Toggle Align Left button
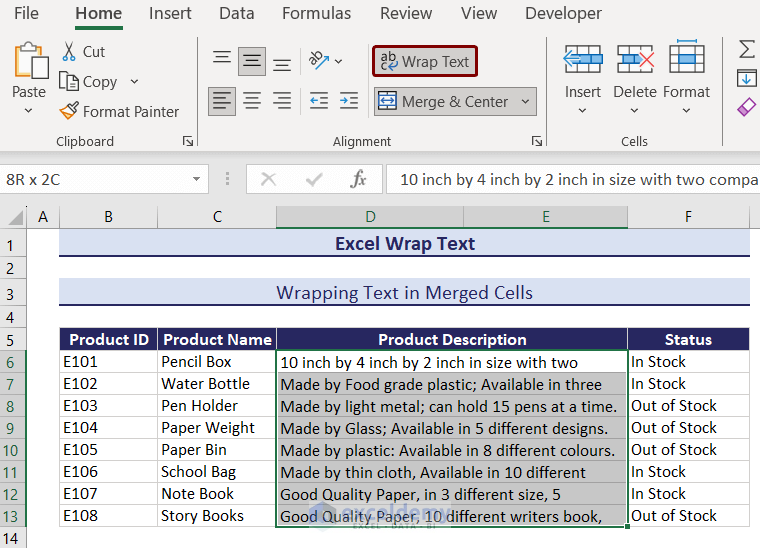 click(x=222, y=101)
